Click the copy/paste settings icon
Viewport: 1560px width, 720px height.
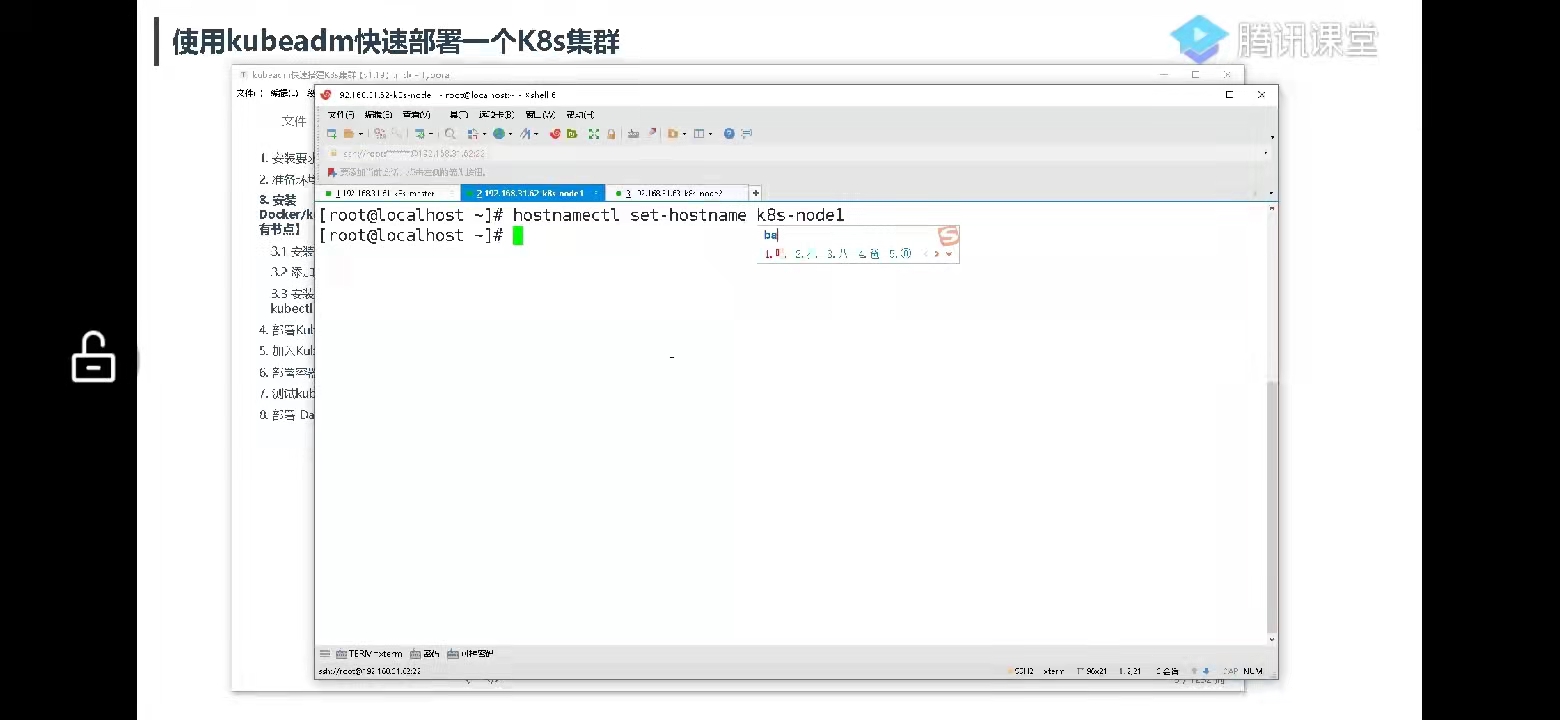click(473, 134)
